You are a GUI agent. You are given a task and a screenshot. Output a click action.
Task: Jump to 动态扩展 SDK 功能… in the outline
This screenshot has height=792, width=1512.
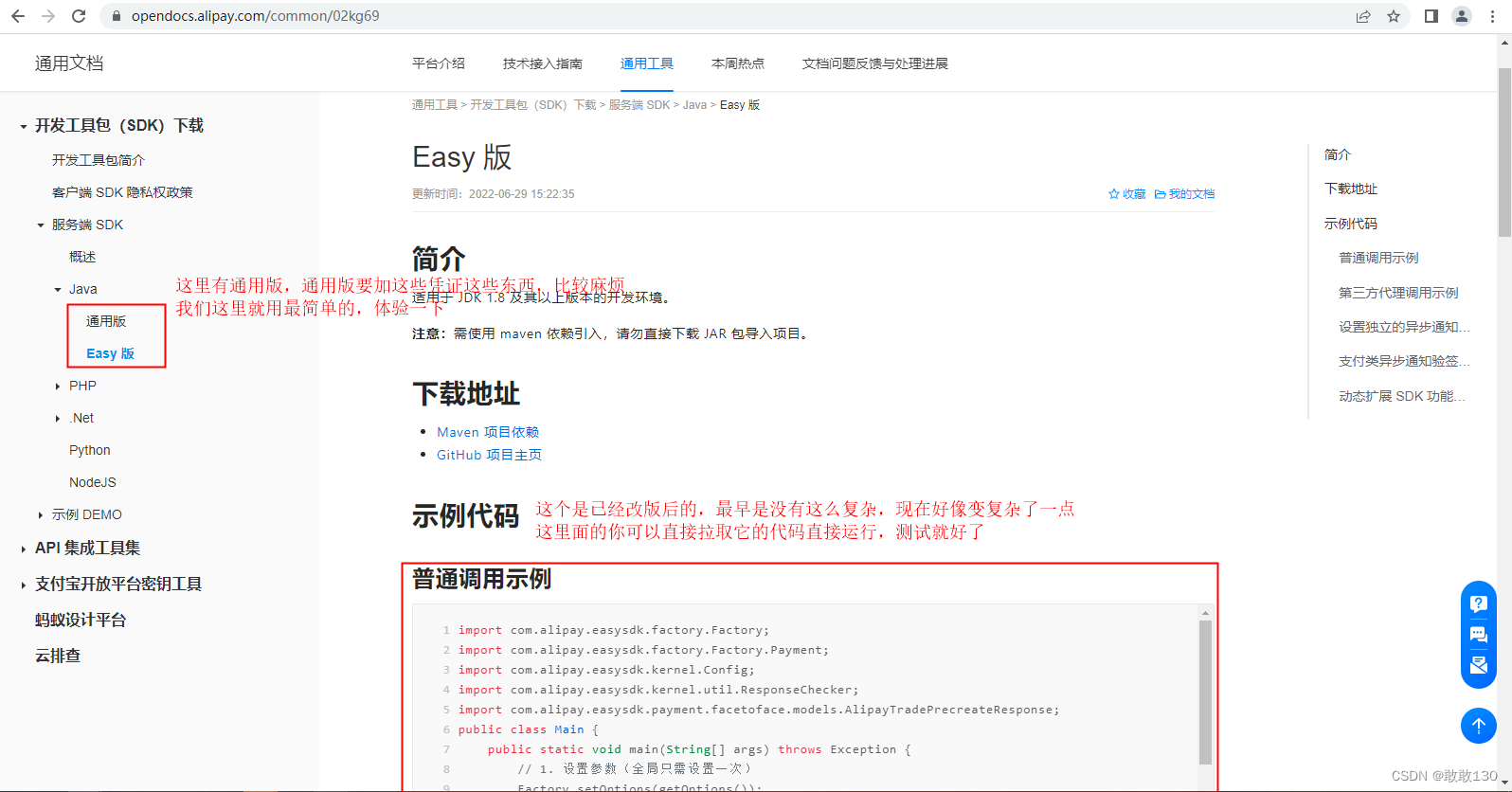click(x=1402, y=396)
